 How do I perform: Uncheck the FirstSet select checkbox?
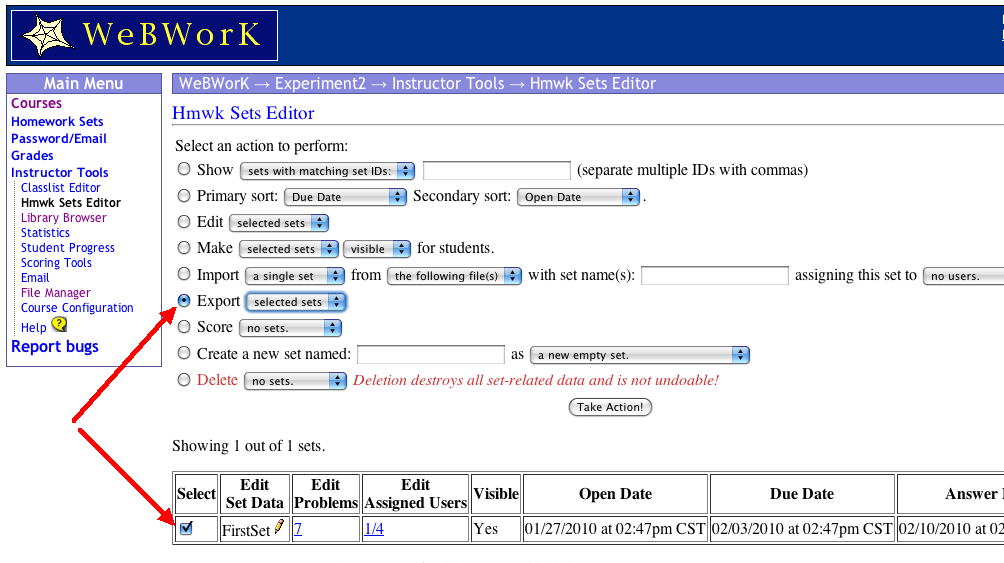[x=186, y=528]
